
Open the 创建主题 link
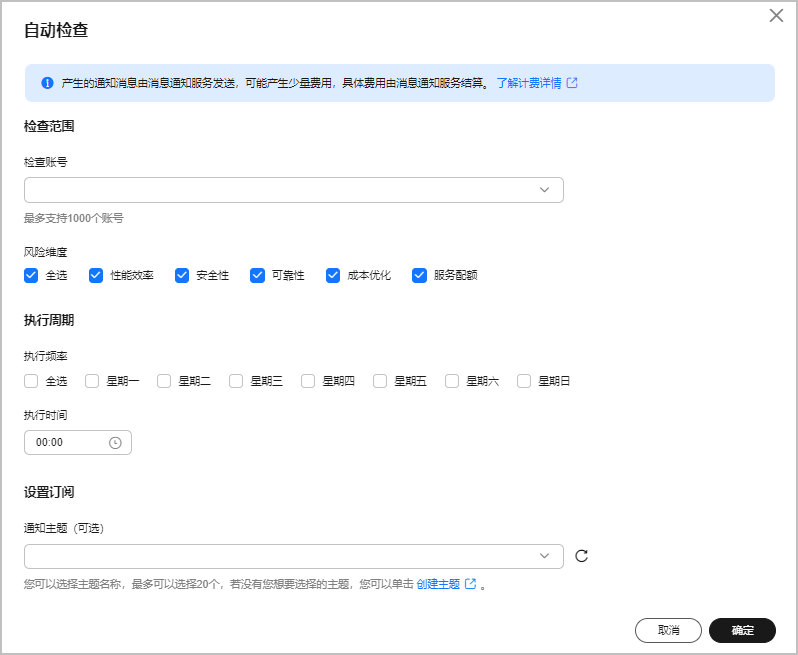coord(438,584)
